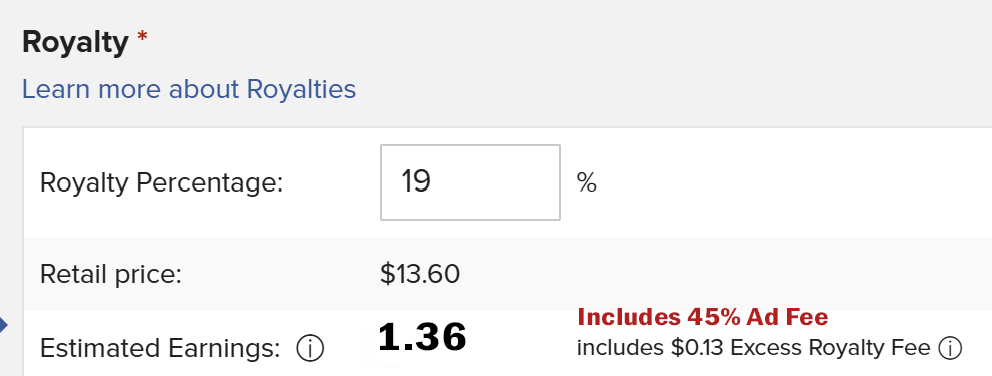Viewport: 992px width, 376px height.
Task: Click the Royalty section heading
Action: click(75, 43)
